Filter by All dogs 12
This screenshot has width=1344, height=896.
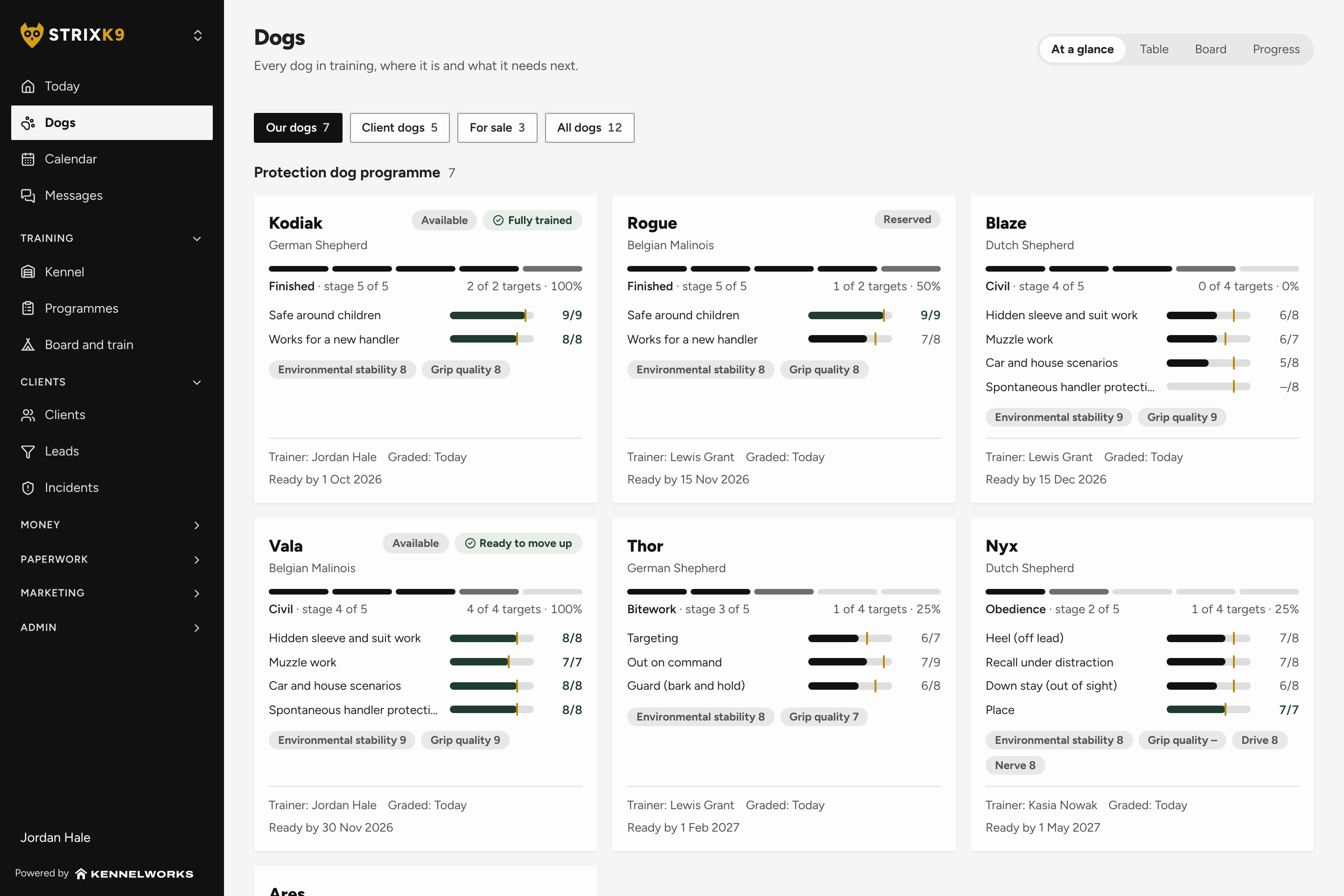[589, 127]
